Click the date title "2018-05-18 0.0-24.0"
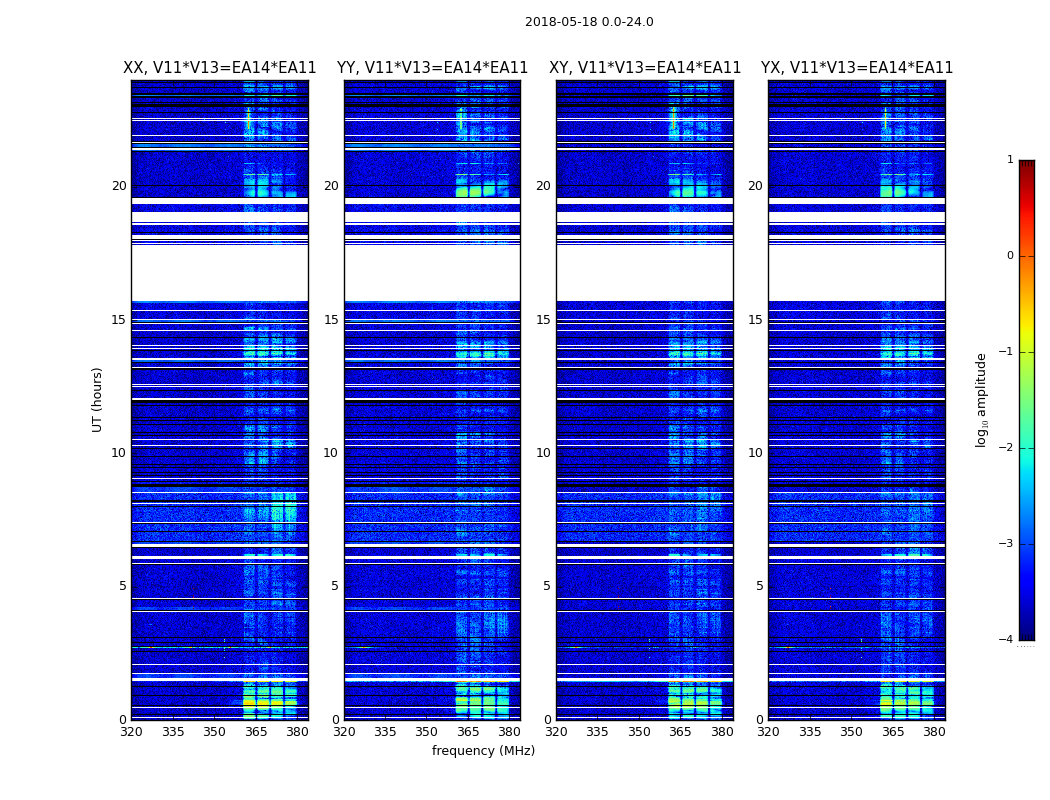 589,22
